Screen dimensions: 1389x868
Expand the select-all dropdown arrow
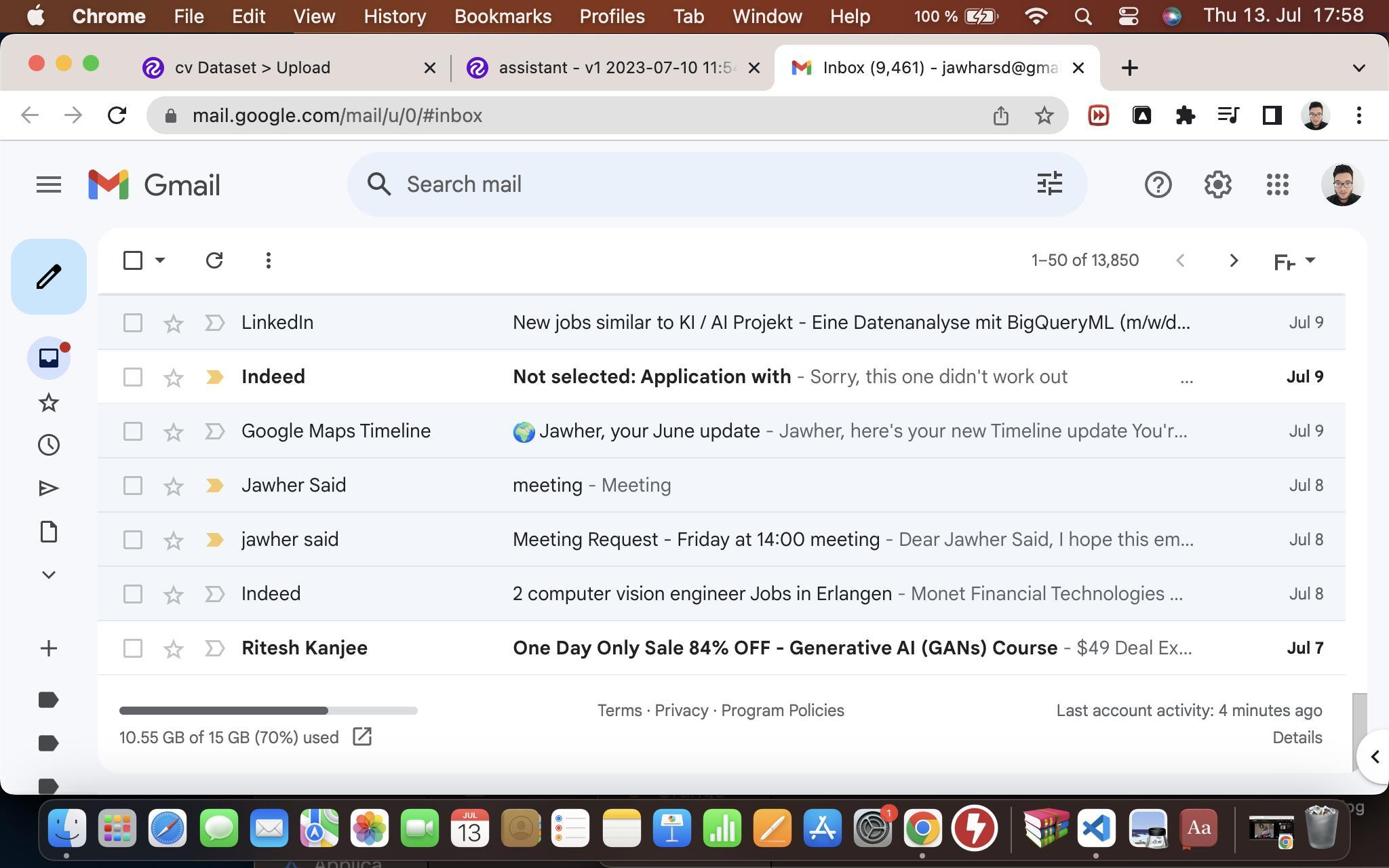coord(160,260)
